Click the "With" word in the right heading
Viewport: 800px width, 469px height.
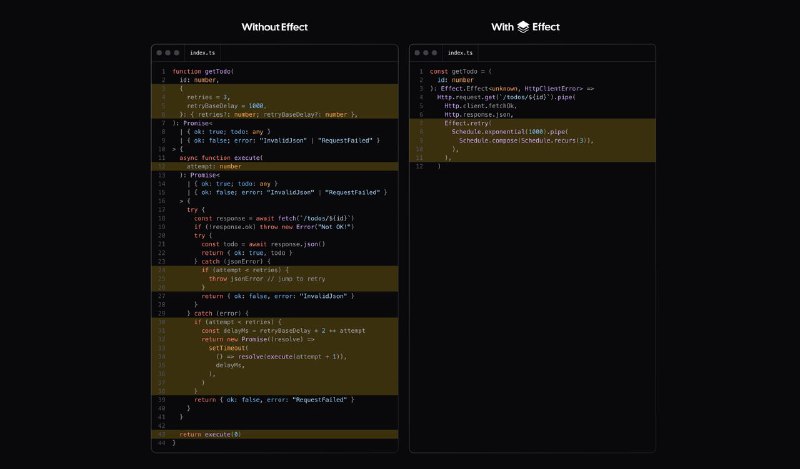point(503,27)
